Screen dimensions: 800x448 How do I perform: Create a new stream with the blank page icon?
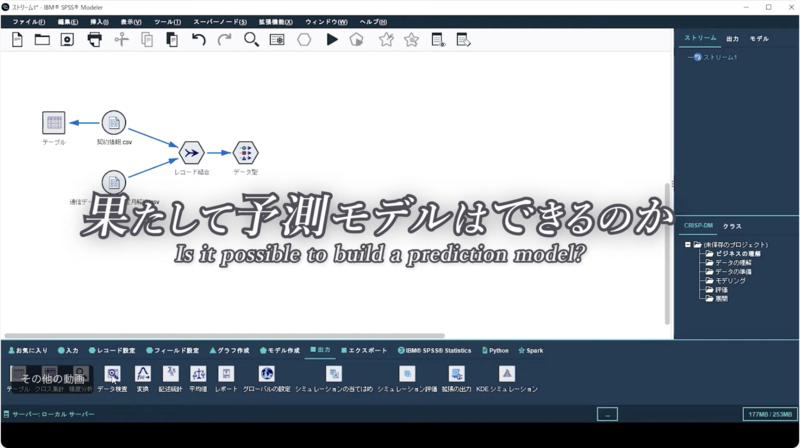pyautogui.click(x=17, y=39)
